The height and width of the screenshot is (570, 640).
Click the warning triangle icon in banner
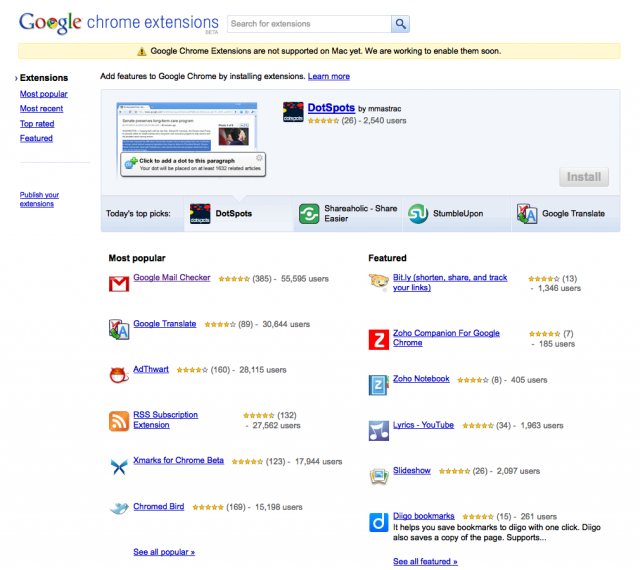tap(142, 51)
